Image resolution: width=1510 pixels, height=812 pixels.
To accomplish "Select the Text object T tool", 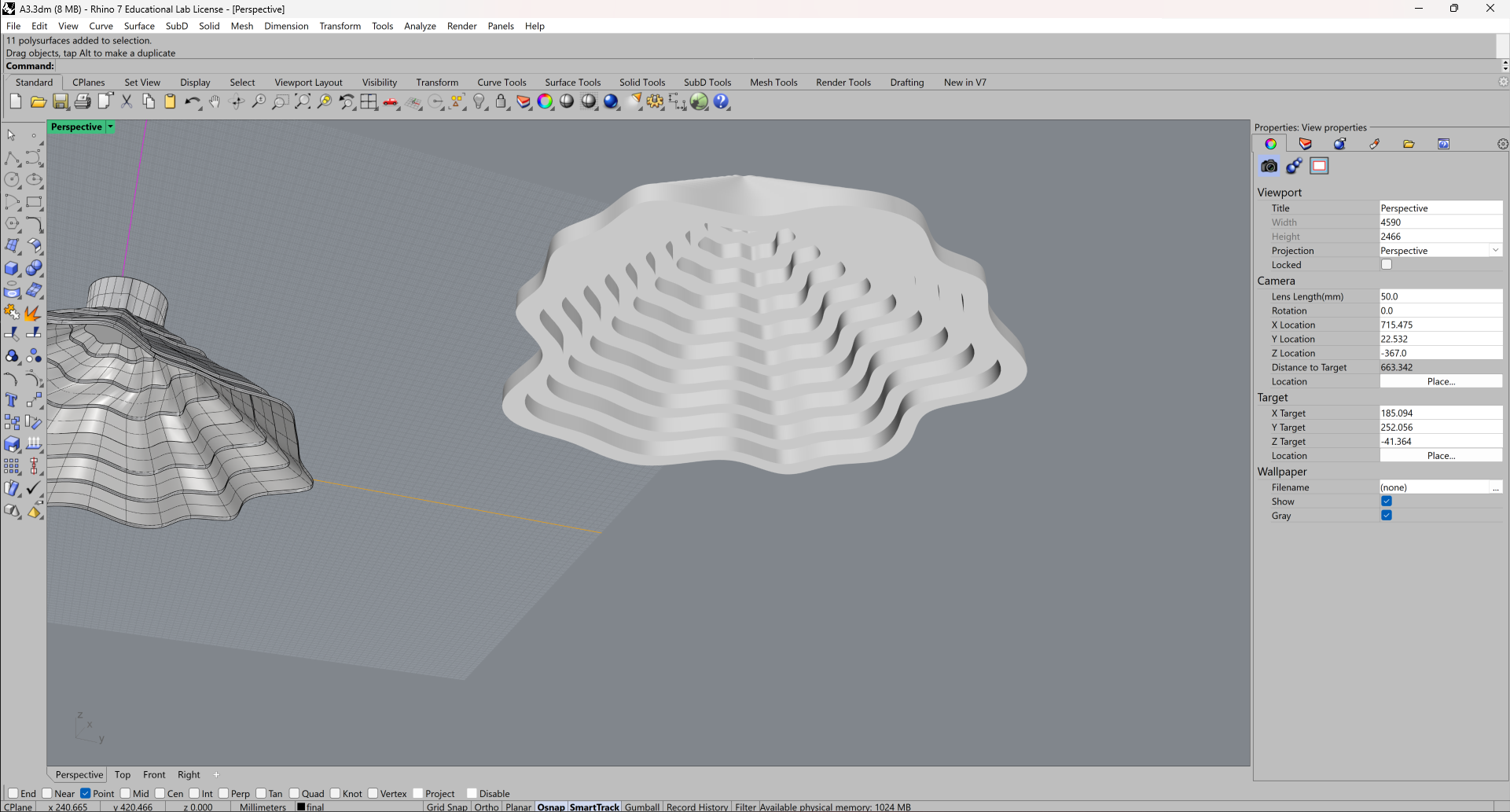I will pyautogui.click(x=12, y=400).
